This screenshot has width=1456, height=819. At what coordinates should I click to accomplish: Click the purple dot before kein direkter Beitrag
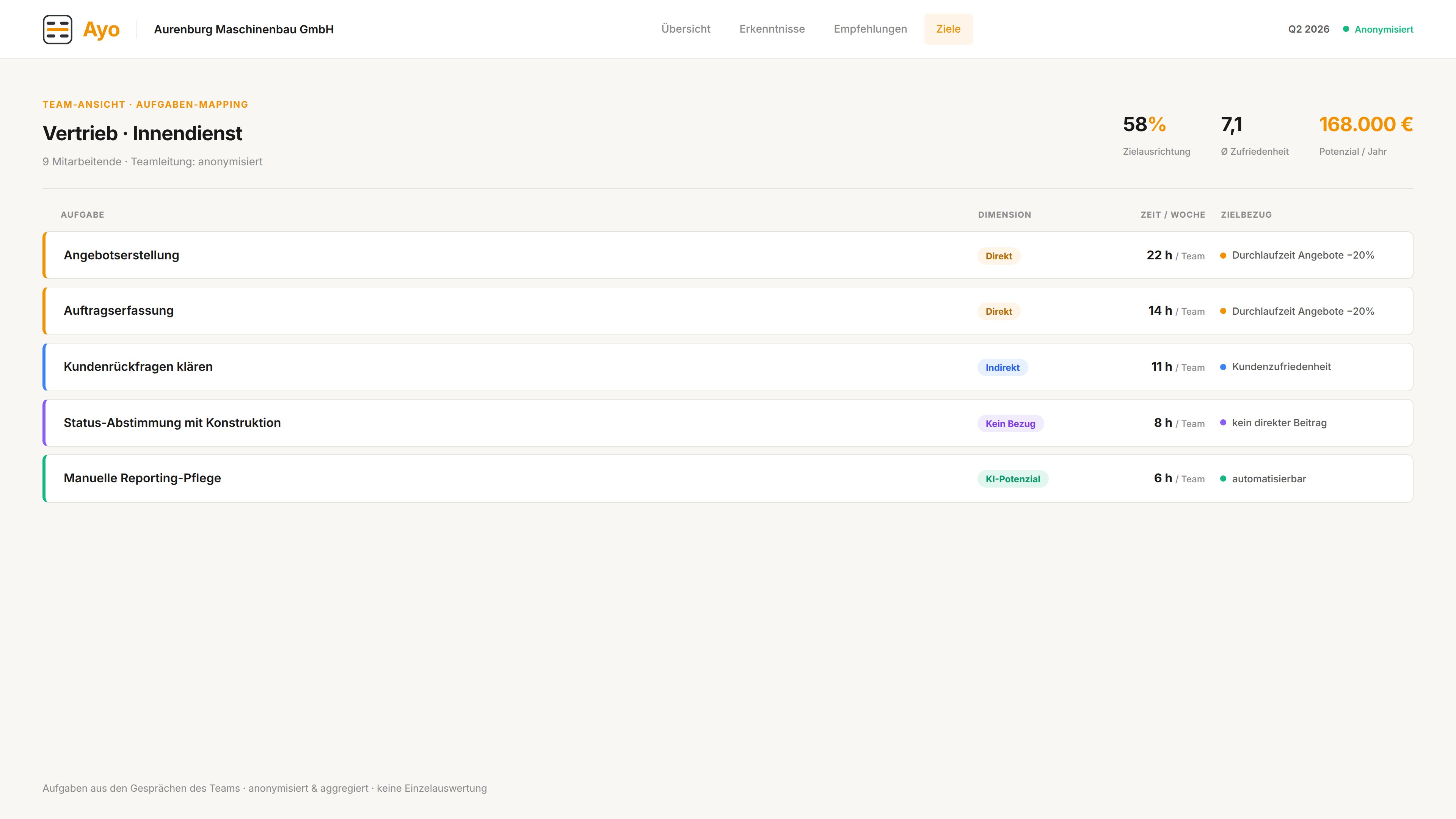tap(1223, 423)
